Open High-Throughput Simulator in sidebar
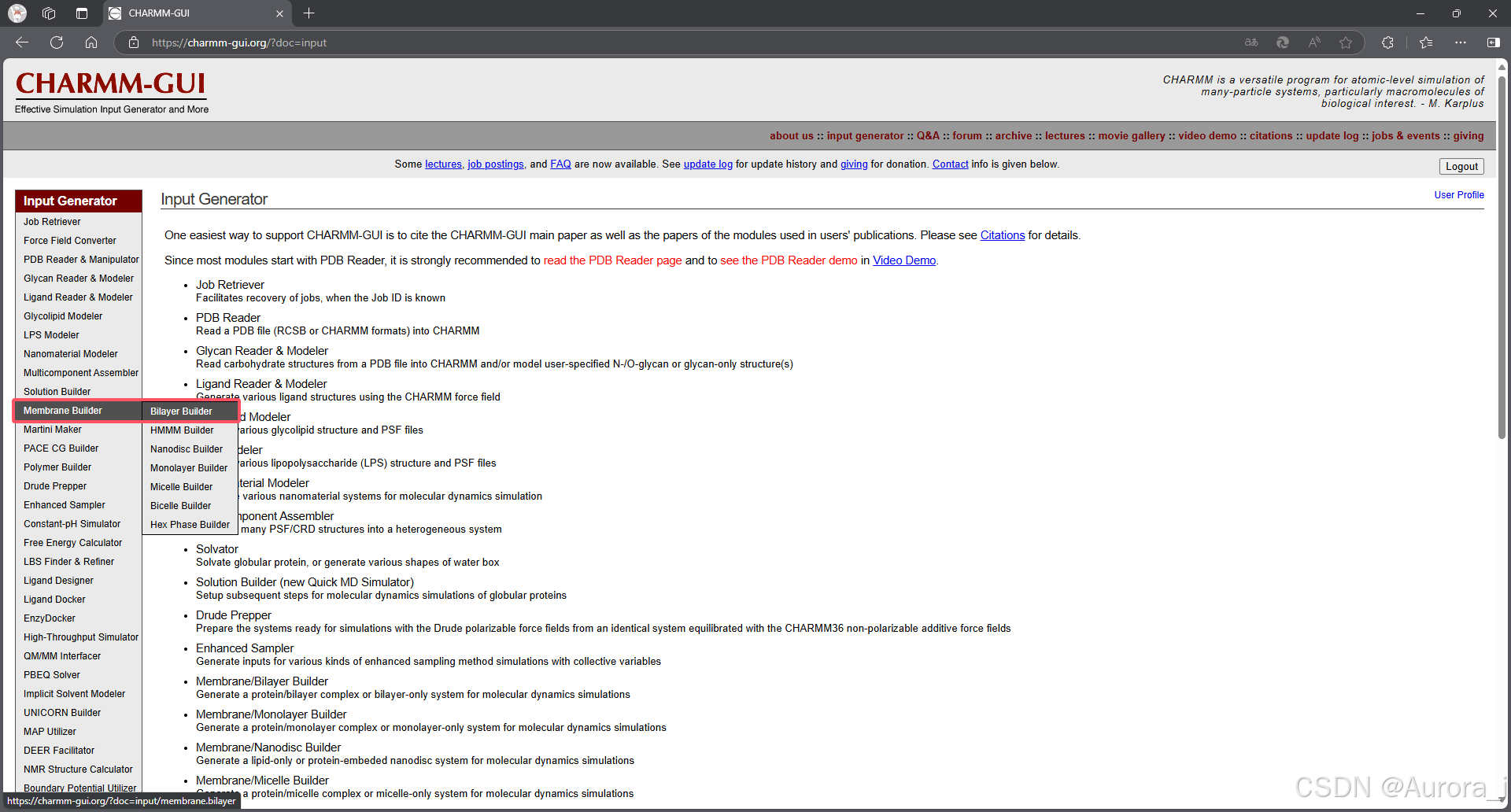 [79, 637]
